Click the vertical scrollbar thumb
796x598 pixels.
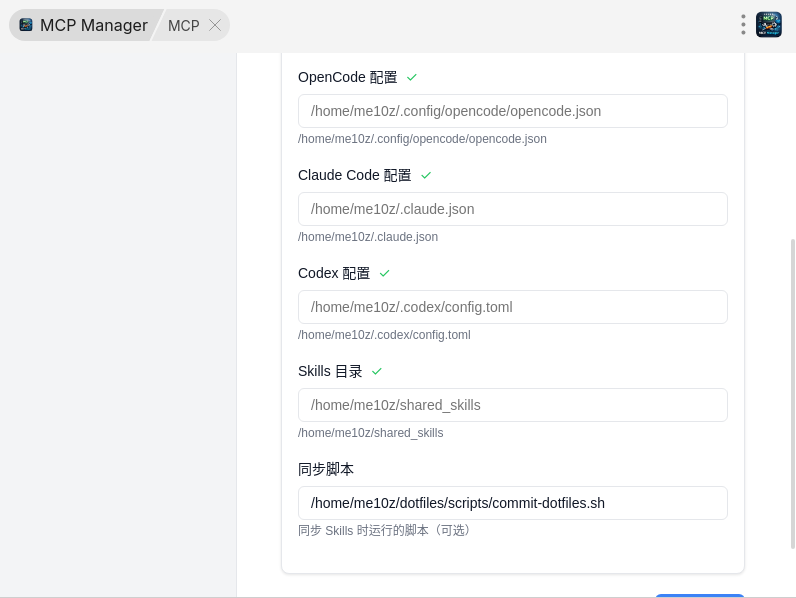(792, 394)
